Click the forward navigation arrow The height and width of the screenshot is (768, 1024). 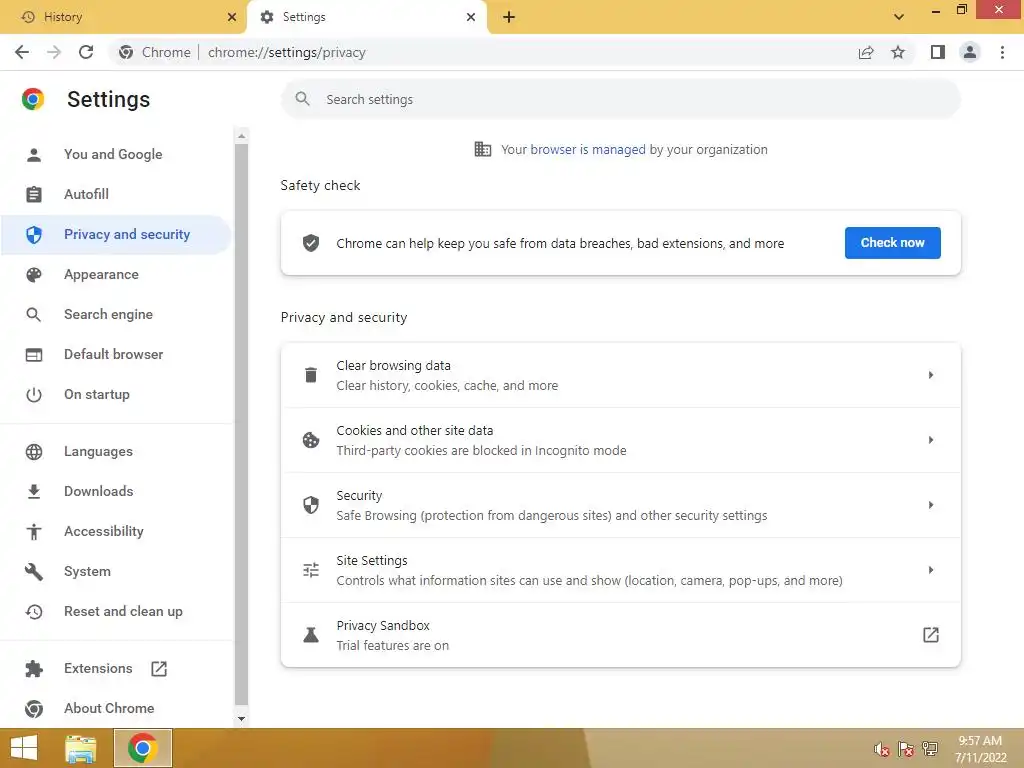pyautogui.click(x=54, y=52)
